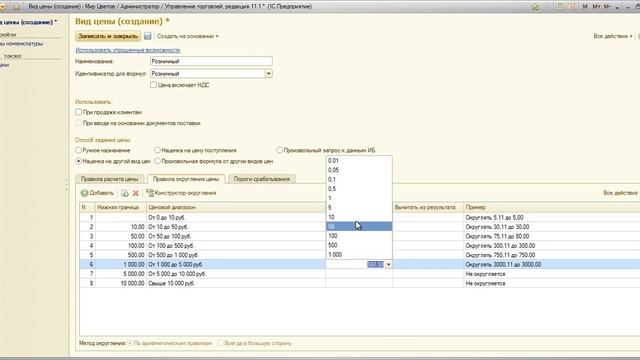Click the Нижняя граница column header
640x360 pixels.
tap(121, 207)
